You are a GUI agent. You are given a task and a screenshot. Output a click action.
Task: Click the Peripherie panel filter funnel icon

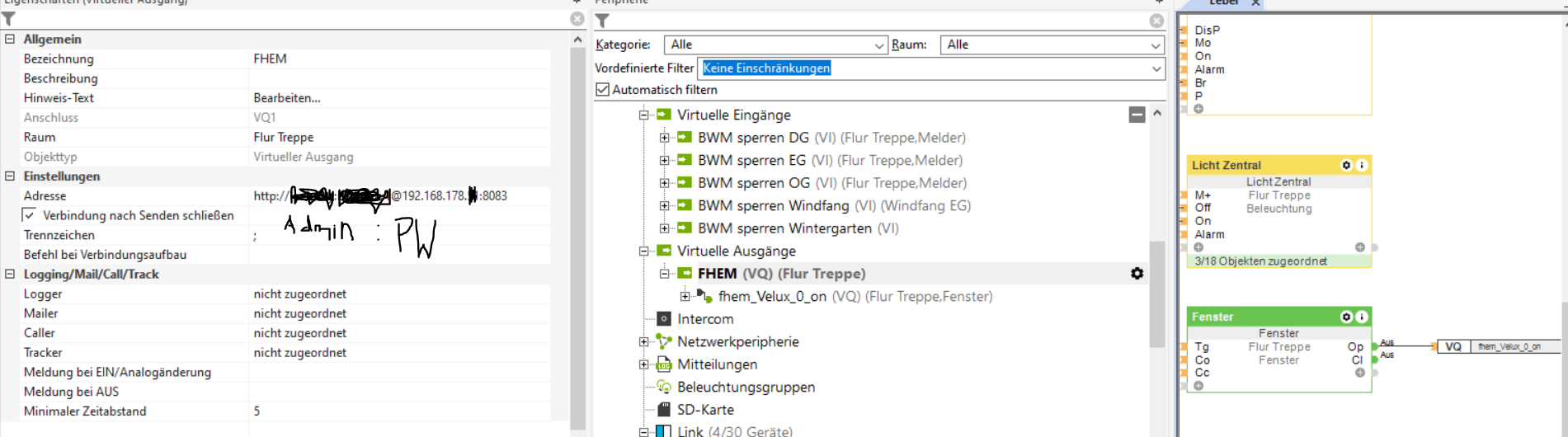[602, 21]
